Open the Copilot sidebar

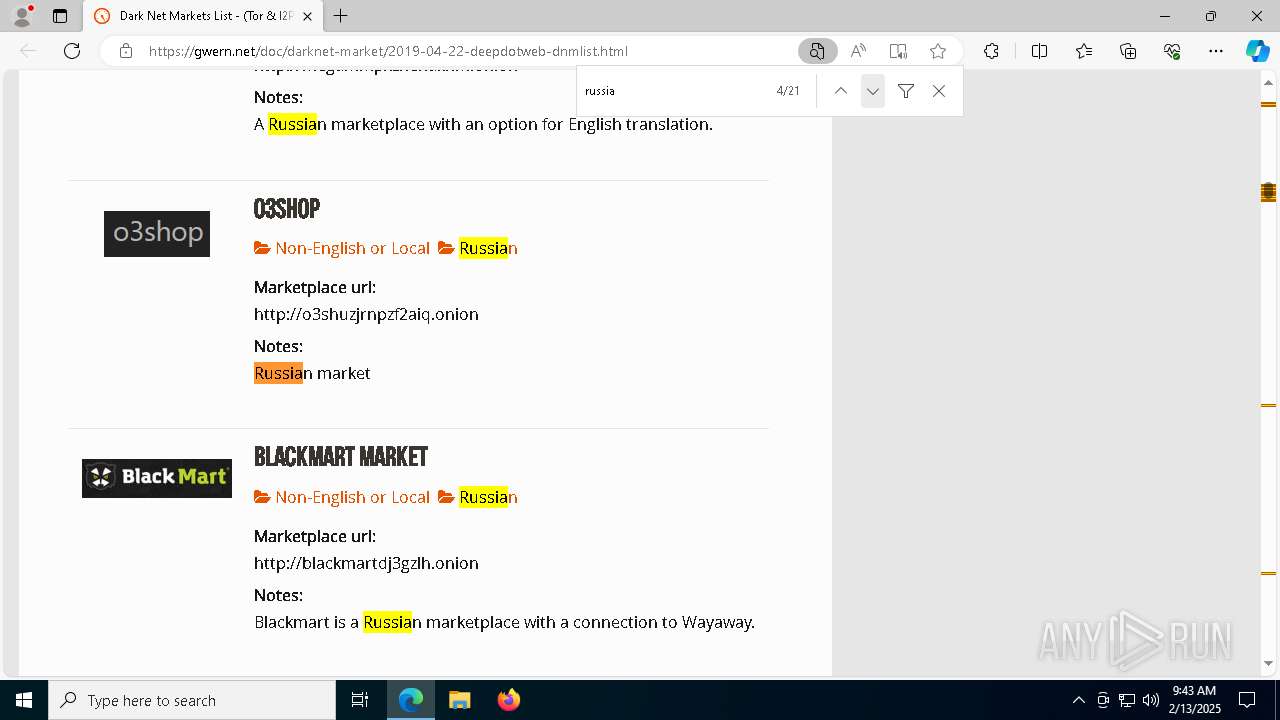pos(1257,51)
